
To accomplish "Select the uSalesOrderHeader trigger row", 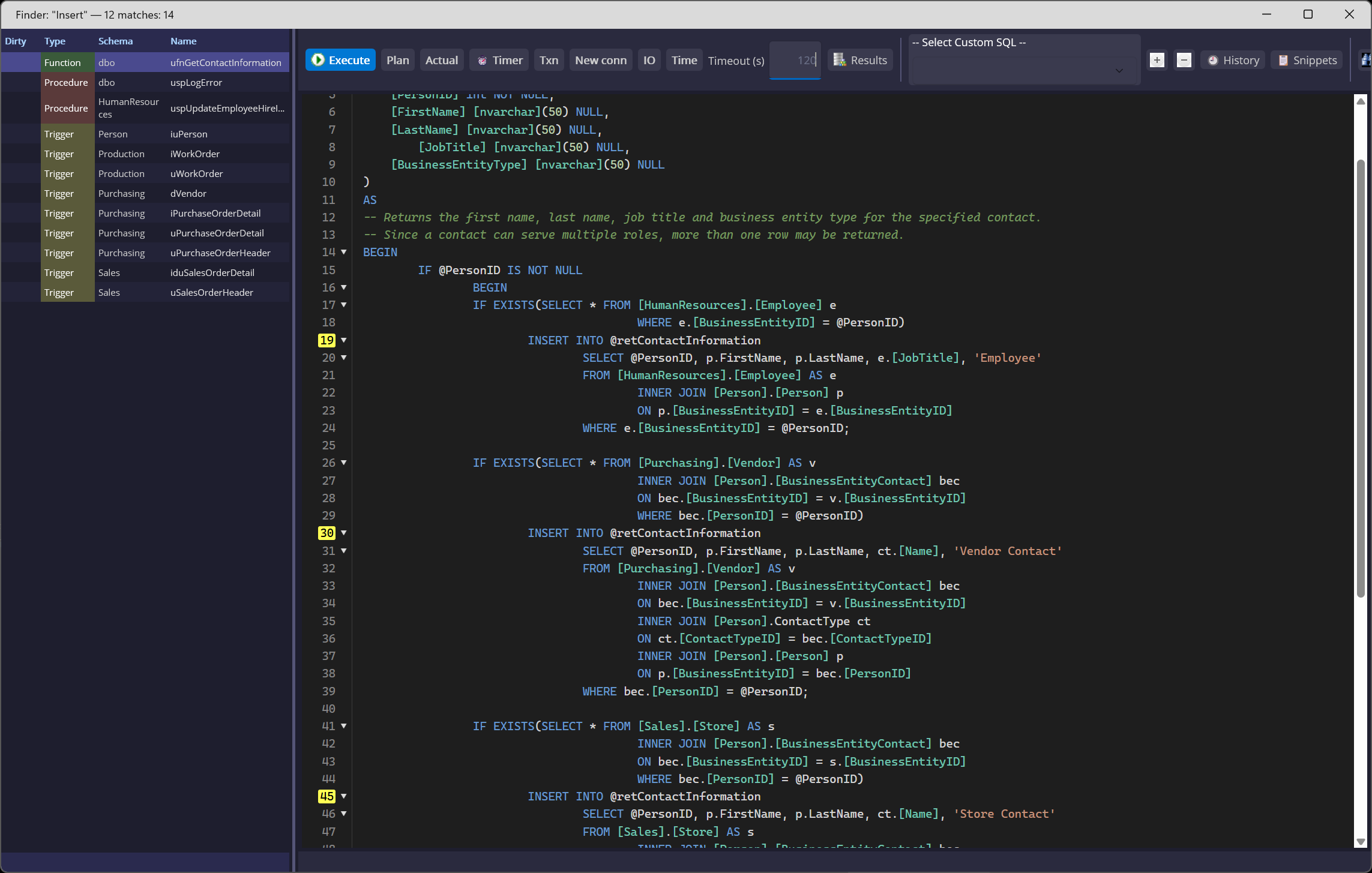I will (145, 292).
